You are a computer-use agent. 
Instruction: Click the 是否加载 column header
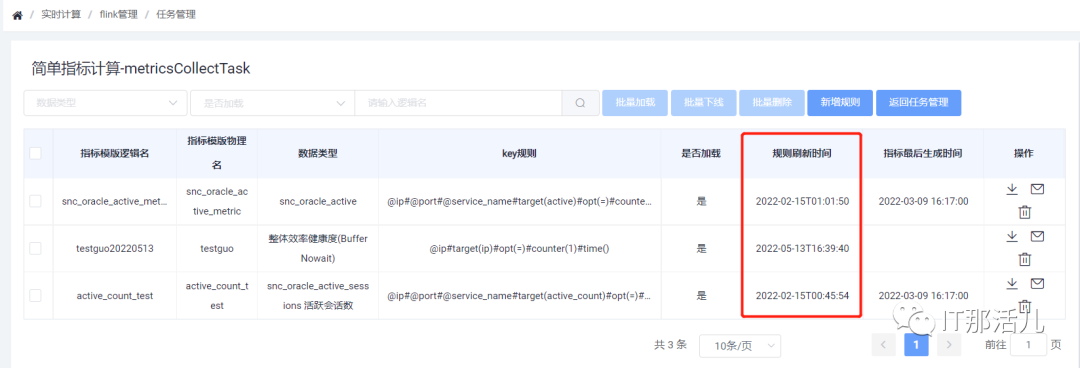pos(700,154)
